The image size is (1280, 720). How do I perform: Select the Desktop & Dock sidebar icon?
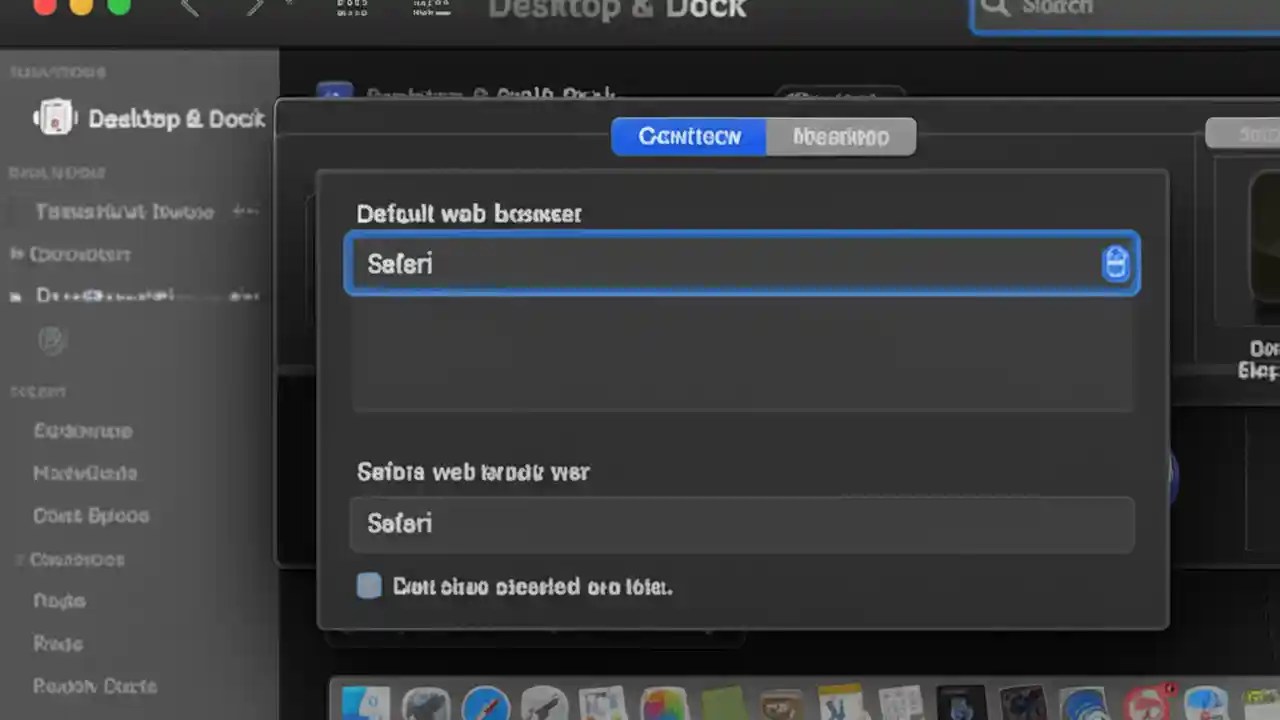coord(55,118)
